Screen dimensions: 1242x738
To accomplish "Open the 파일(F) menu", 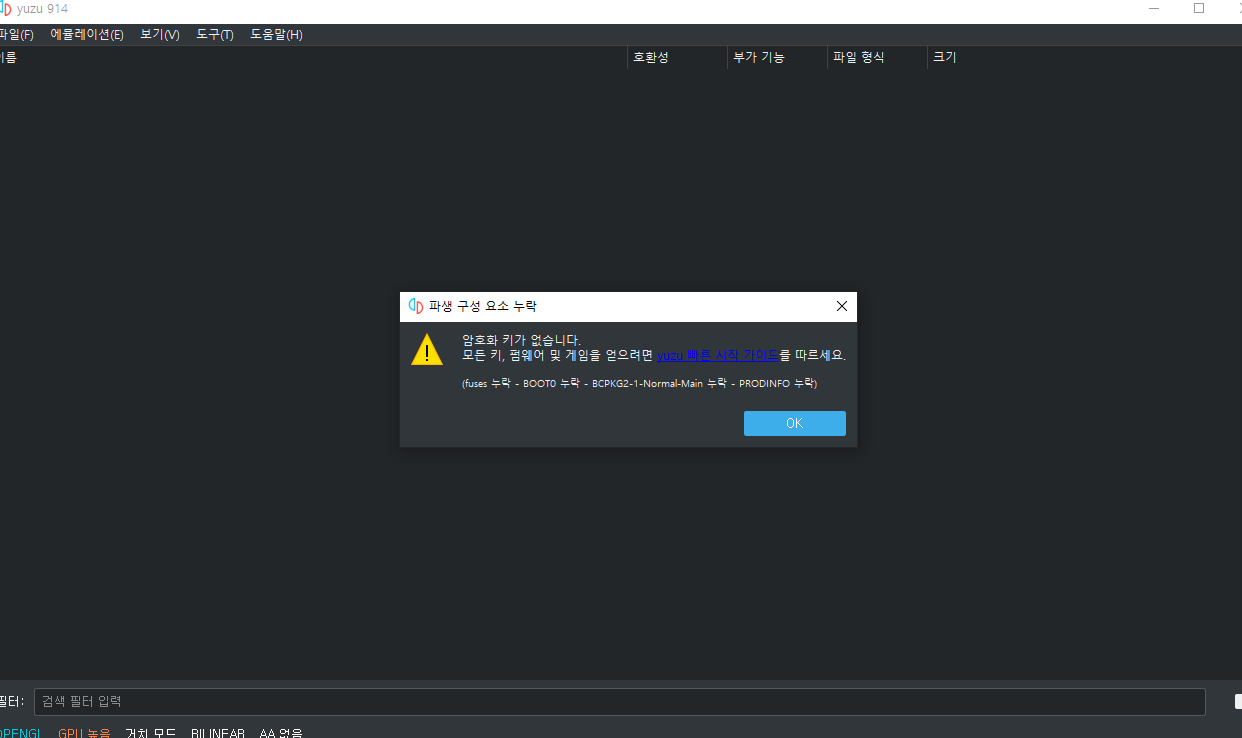I will click(15, 35).
